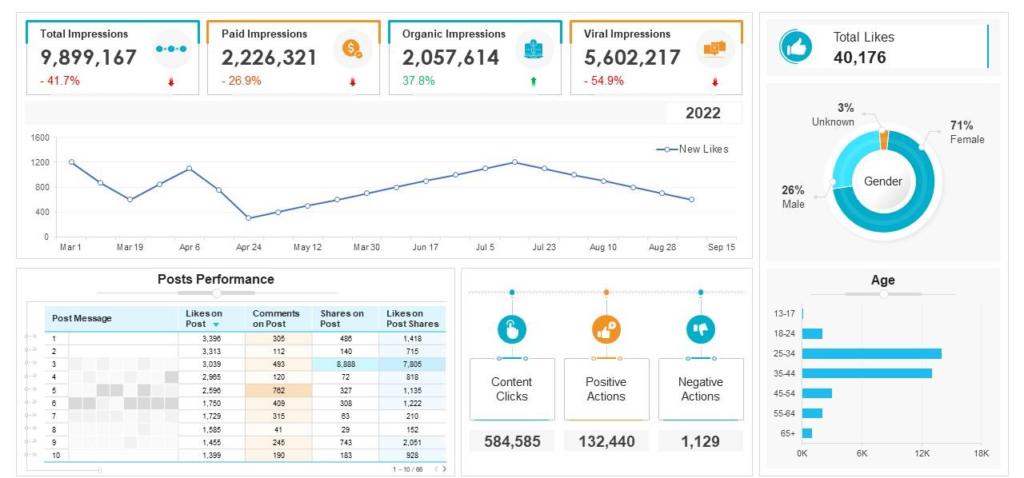This screenshot has width=1024, height=478.
Task: Go to previous page of posts table
Action: point(436,469)
